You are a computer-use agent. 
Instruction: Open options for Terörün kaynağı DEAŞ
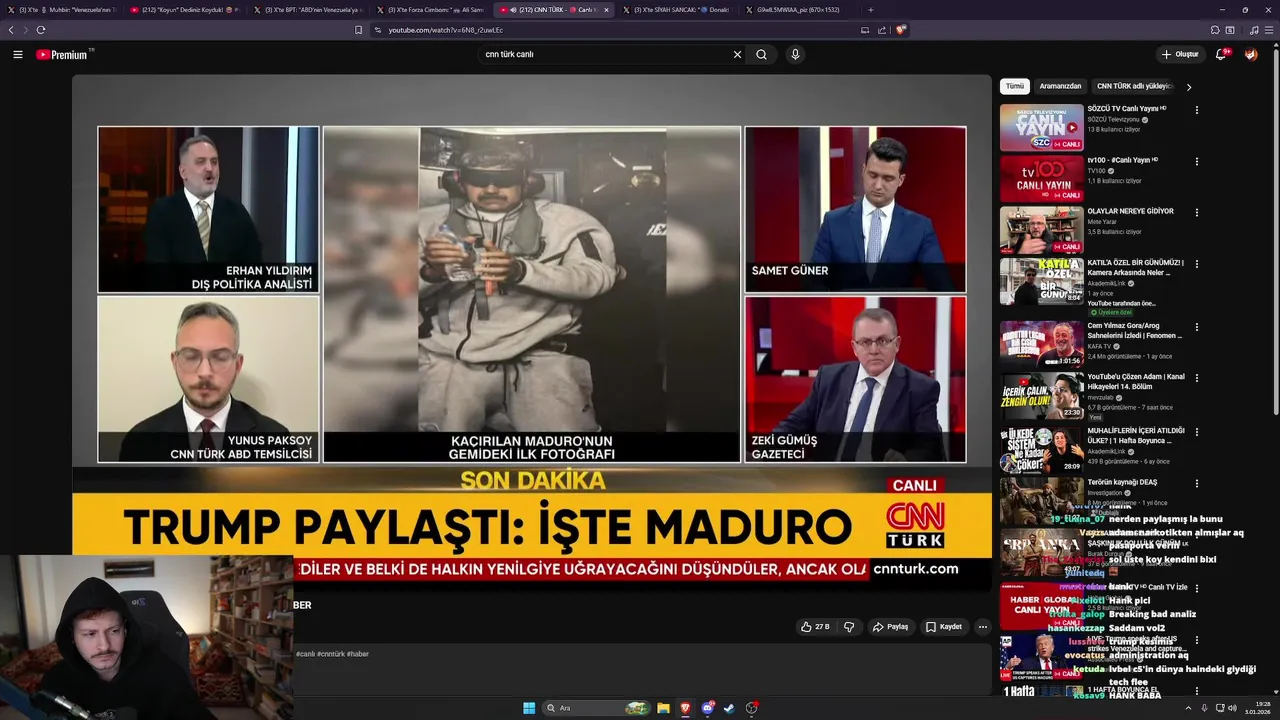click(x=1197, y=483)
